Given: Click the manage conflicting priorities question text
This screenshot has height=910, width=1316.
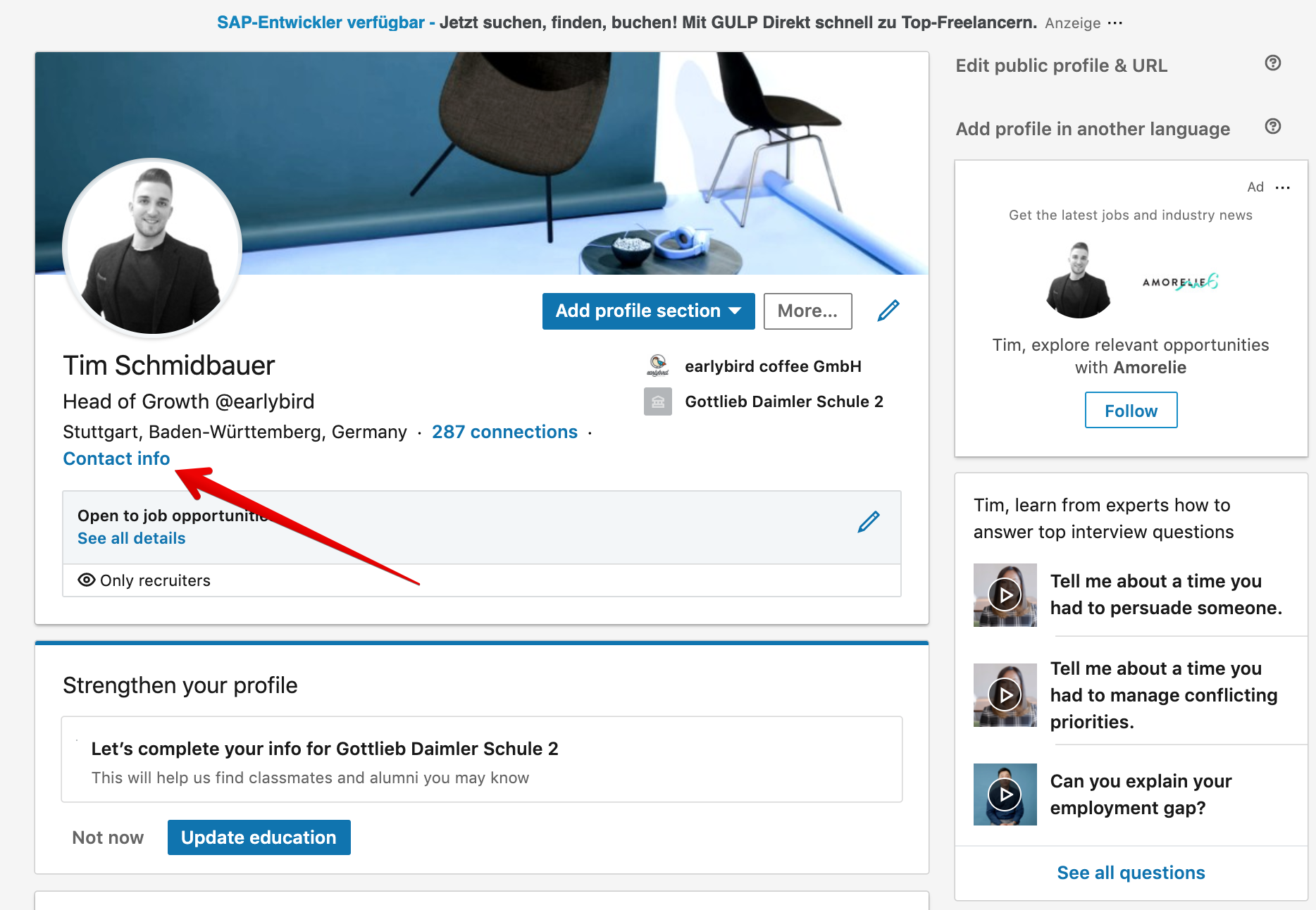Looking at the screenshot, I should [x=1163, y=695].
